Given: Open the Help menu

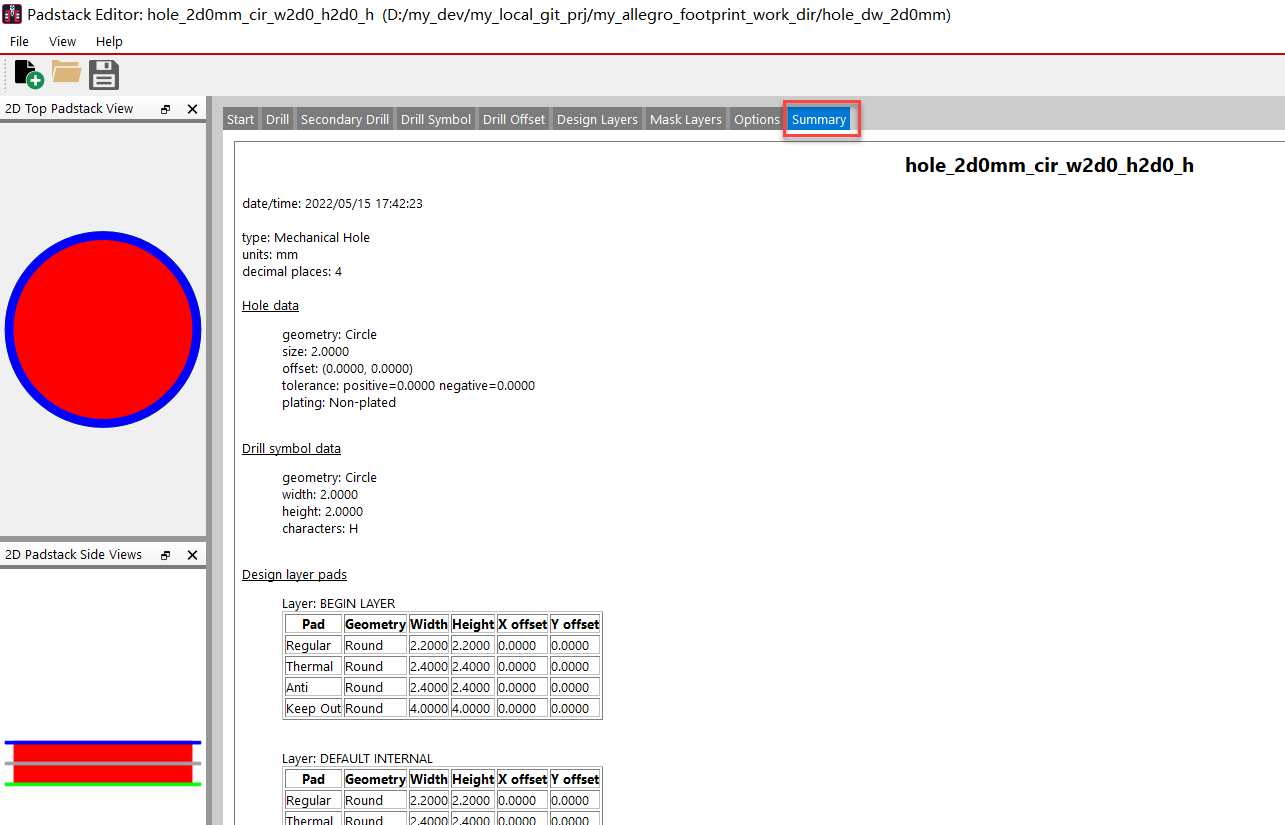Looking at the screenshot, I should pos(109,42).
